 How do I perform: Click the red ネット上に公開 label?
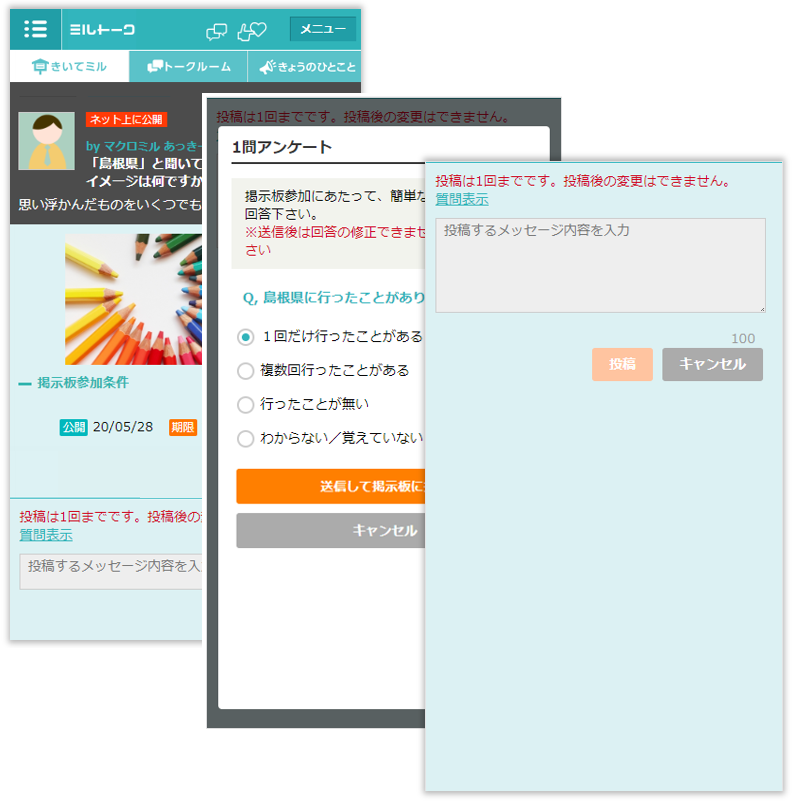click(x=126, y=119)
